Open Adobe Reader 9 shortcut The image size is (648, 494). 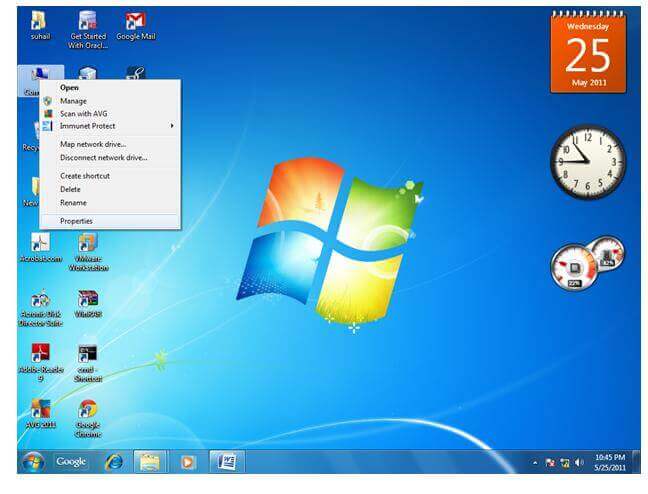click(x=40, y=354)
